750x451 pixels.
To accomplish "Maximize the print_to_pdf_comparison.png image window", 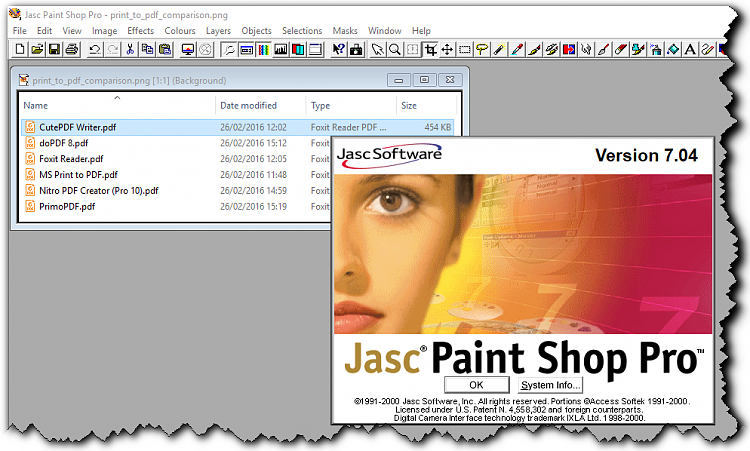I will [424, 80].
